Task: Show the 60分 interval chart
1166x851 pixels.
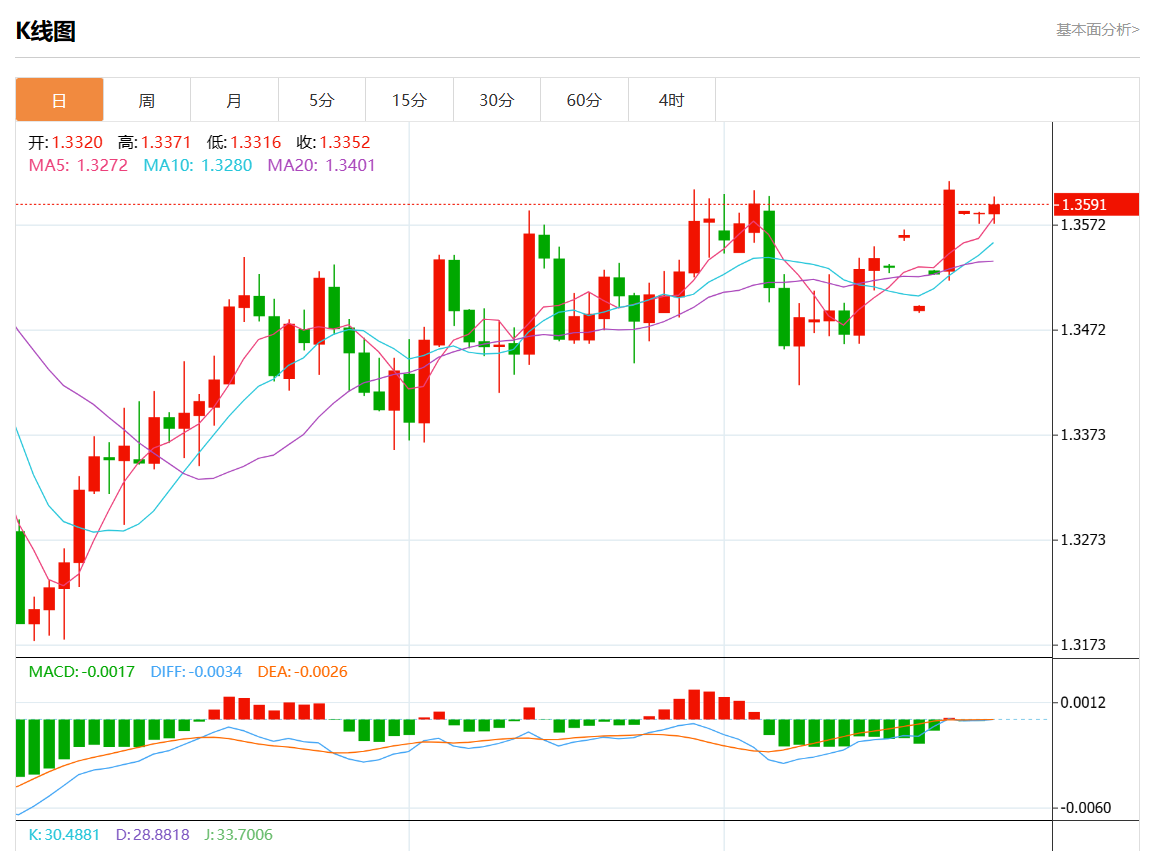Action: click(x=584, y=100)
